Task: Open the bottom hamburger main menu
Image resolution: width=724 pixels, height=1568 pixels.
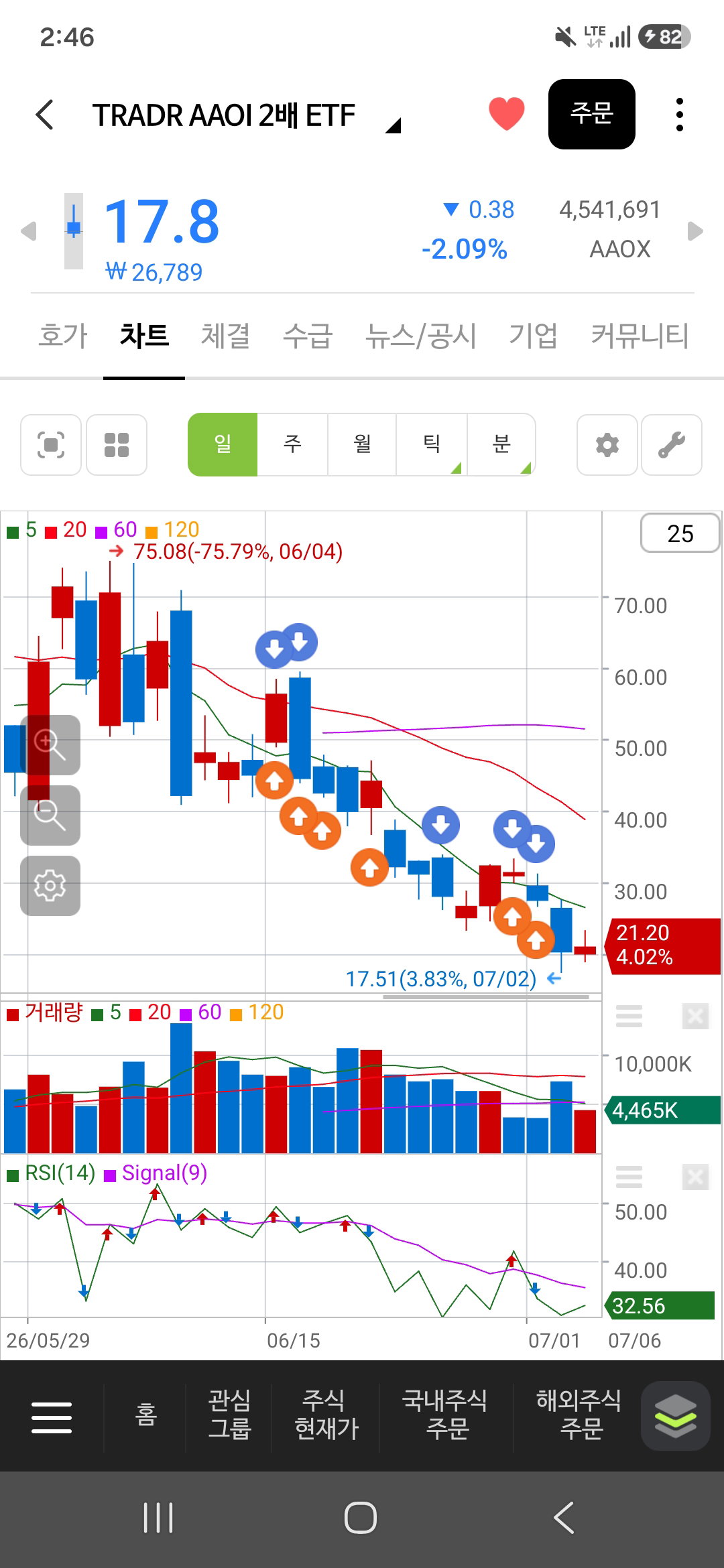Action: tap(52, 1417)
